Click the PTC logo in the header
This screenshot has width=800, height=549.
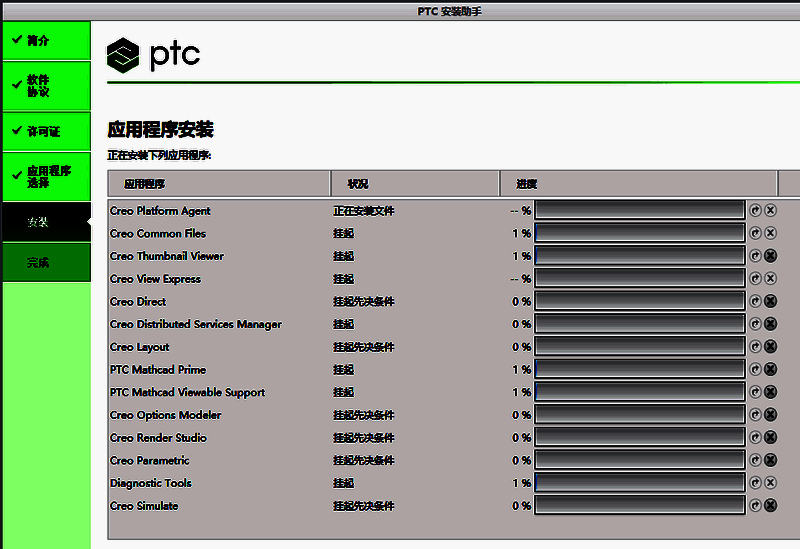pos(153,56)
